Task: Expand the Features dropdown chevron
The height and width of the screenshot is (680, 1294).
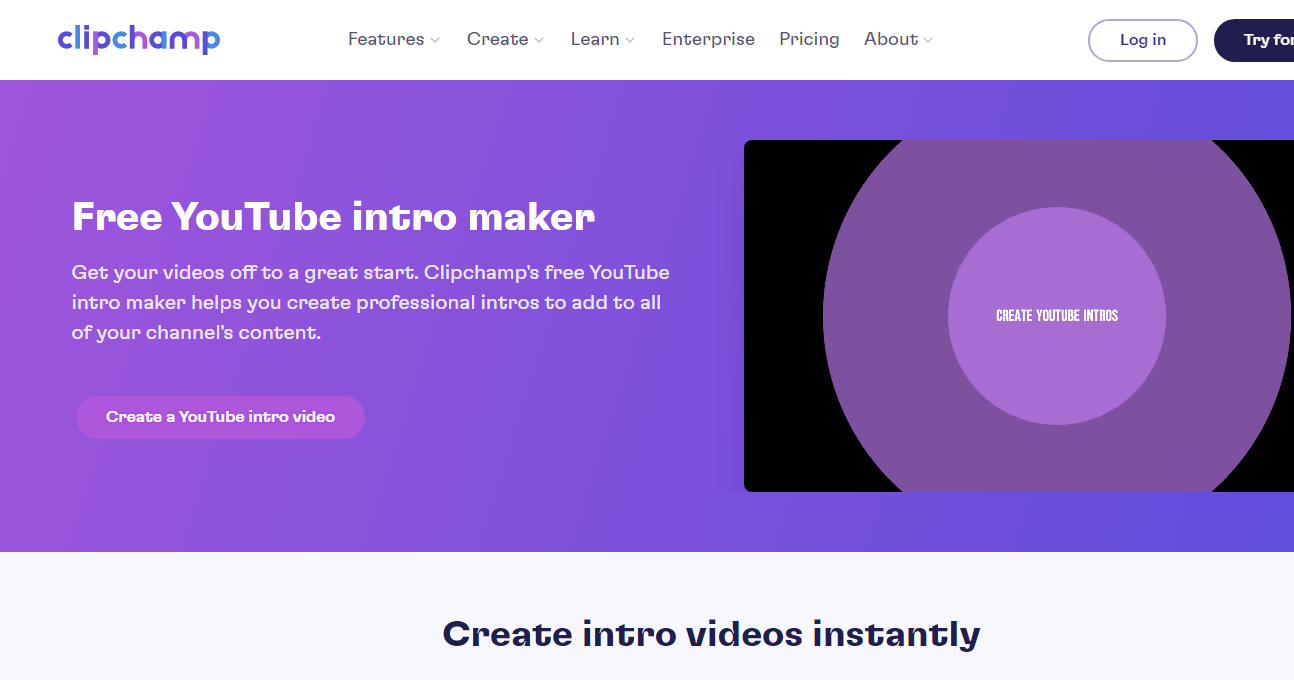Action: tap(435, 40)
